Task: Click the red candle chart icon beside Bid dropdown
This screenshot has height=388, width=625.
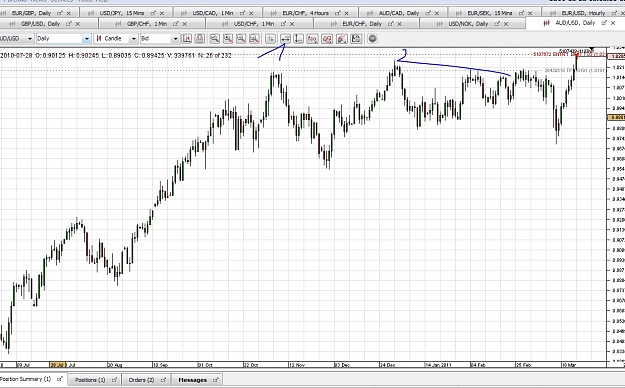Action: (x=187, y=39)
